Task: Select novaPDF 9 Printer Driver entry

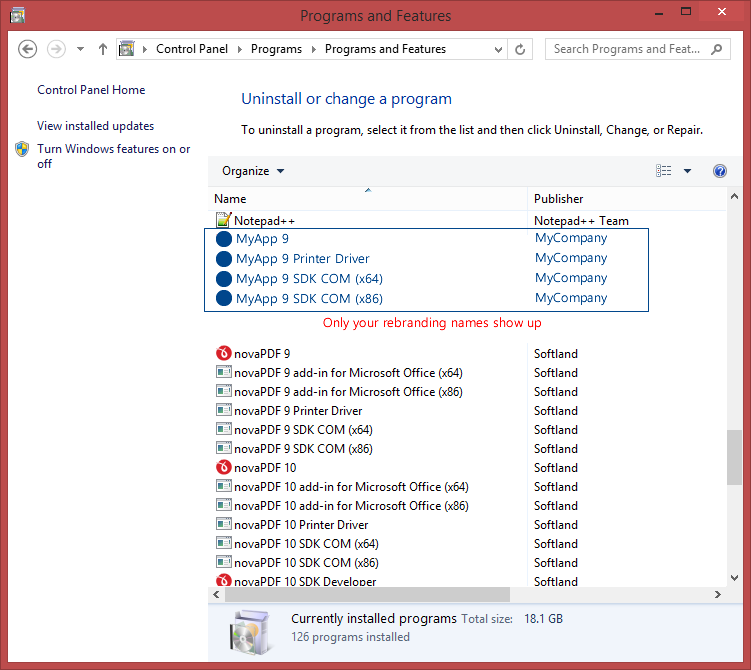Action: tap(297, 411)
